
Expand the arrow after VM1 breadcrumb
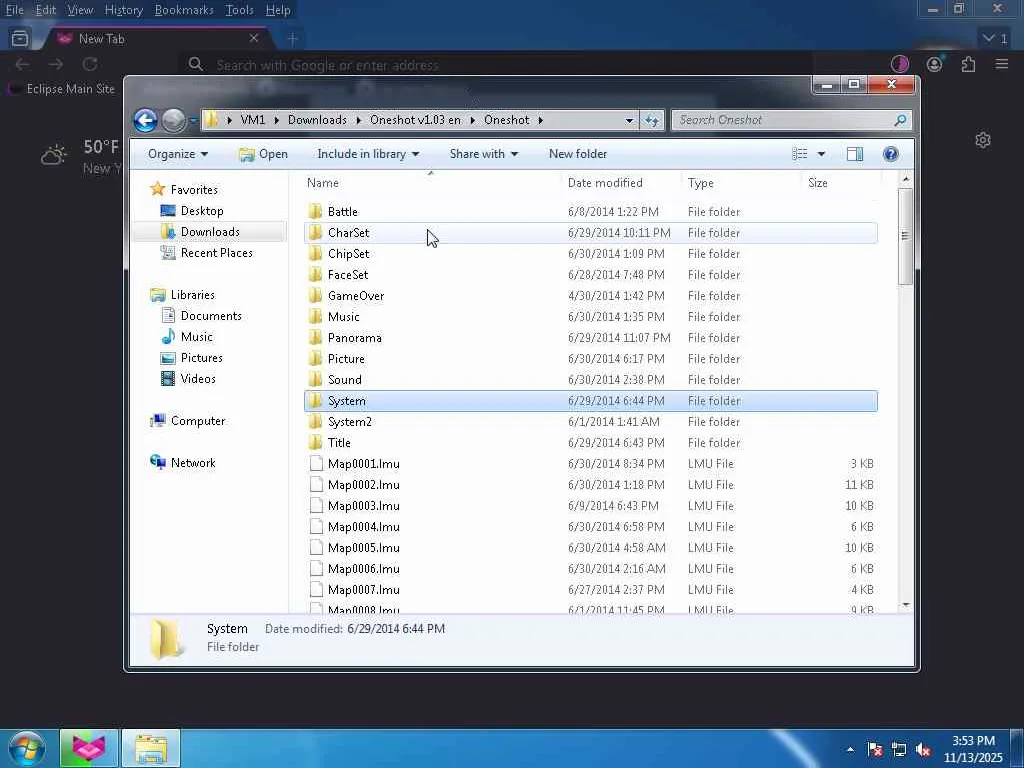277,120
